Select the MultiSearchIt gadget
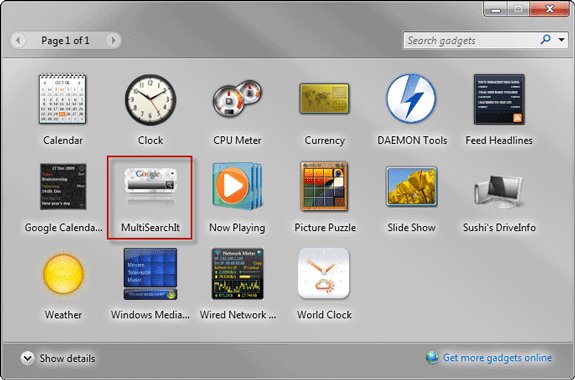Screen dimensions: 575x380 pyautogui.click(x=150, y=198)
